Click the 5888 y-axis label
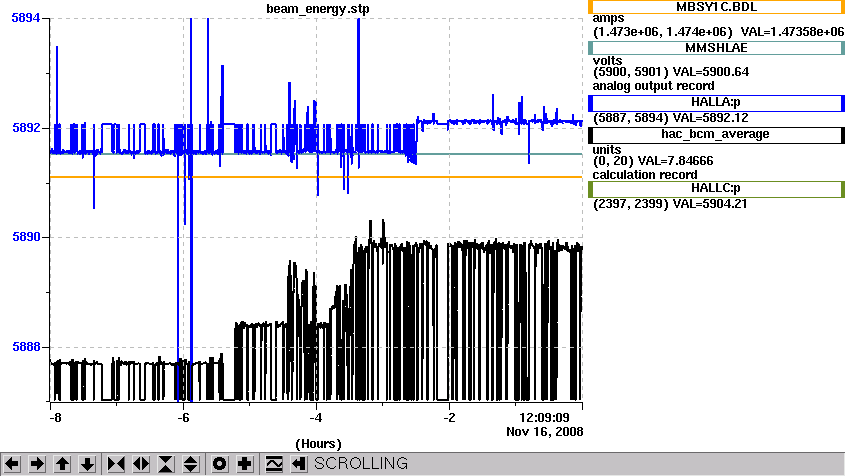 click(x=26, y=347)
